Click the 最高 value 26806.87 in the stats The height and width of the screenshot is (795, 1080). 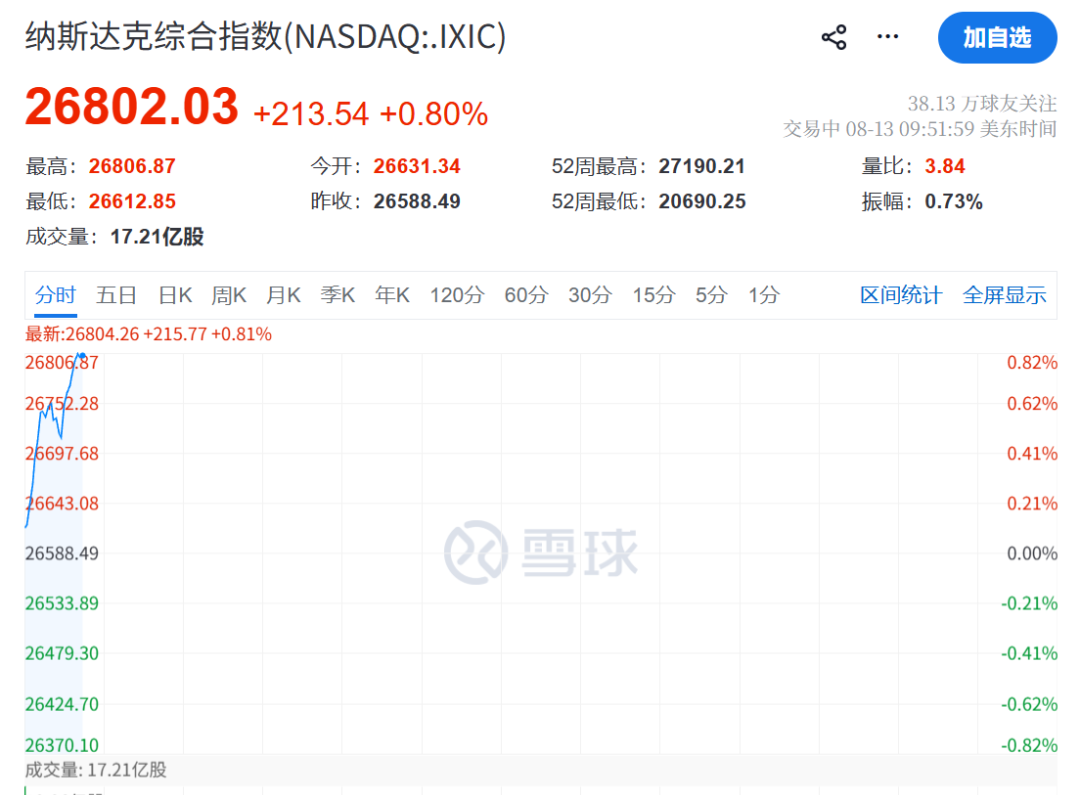132,166
